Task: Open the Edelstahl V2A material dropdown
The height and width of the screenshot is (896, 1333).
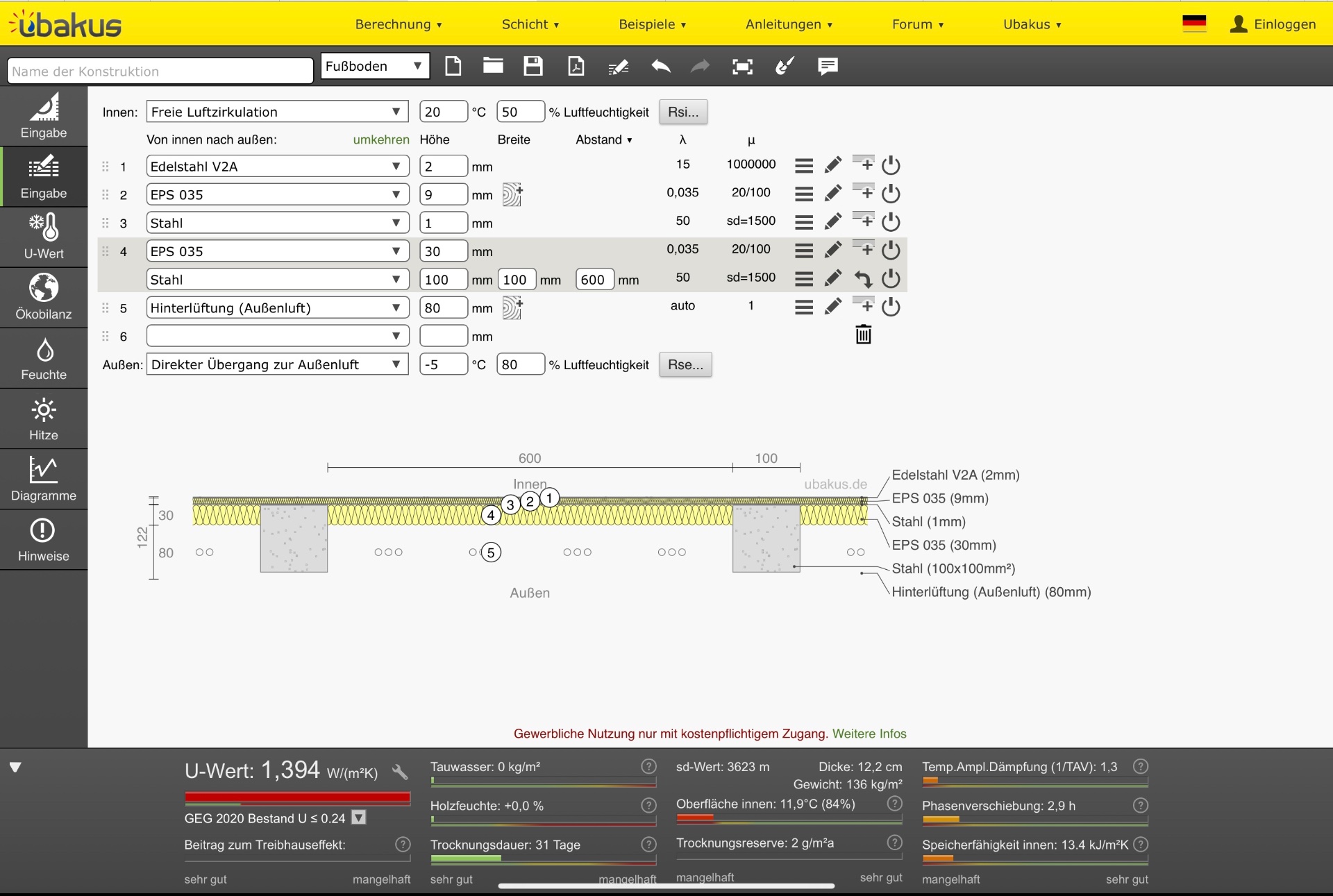Action: click(277, 167)
